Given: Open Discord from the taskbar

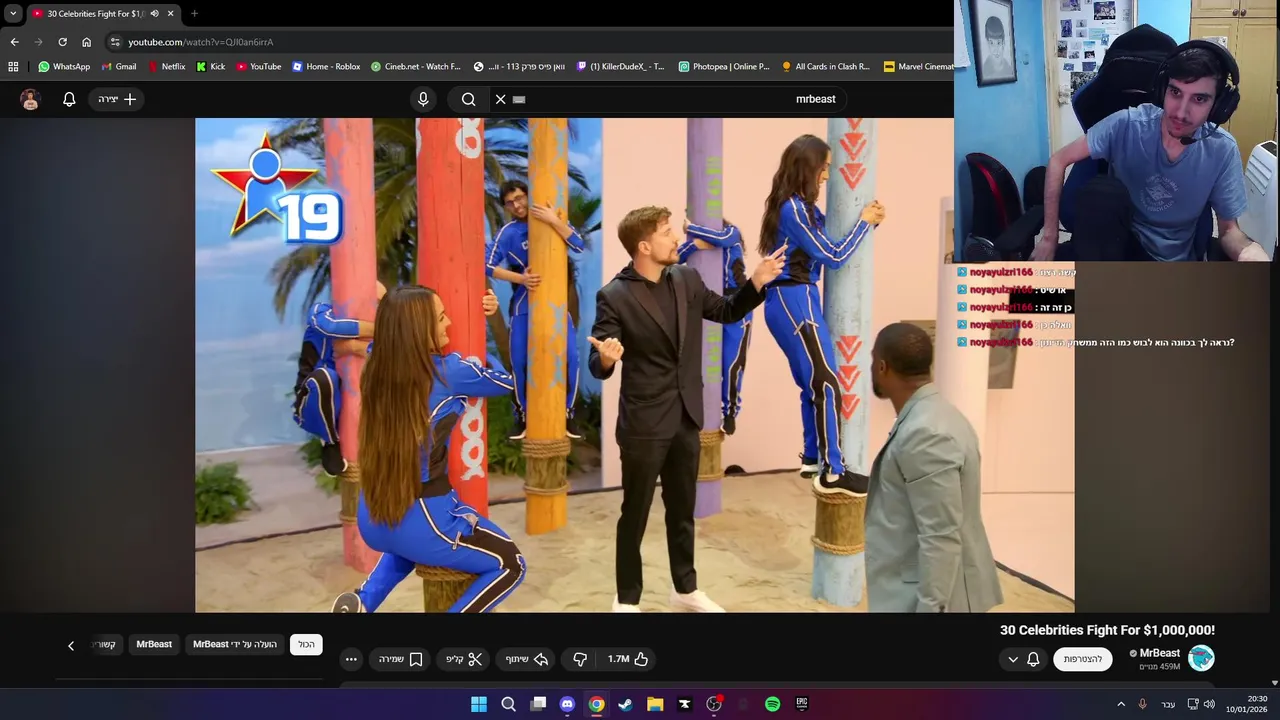Looking at the screenshot, I should (567, 704).
